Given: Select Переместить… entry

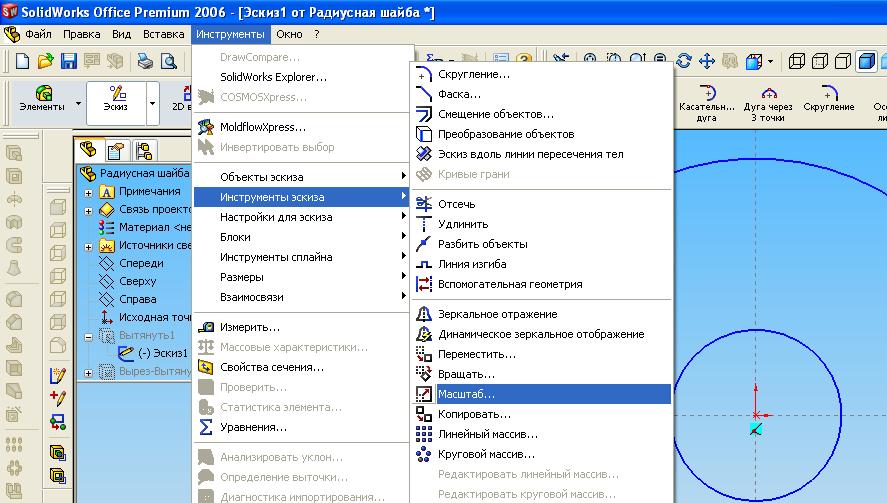Looking at the screenshot, I should click(542, 354).
